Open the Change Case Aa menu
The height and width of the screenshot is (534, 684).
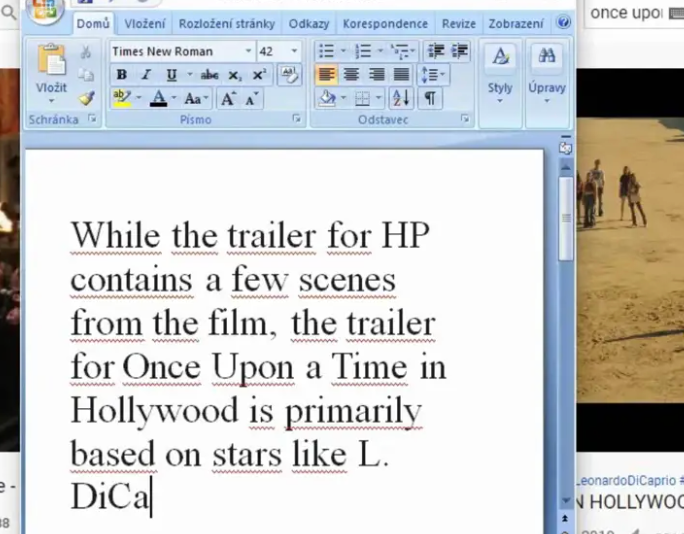click(195, 99)
